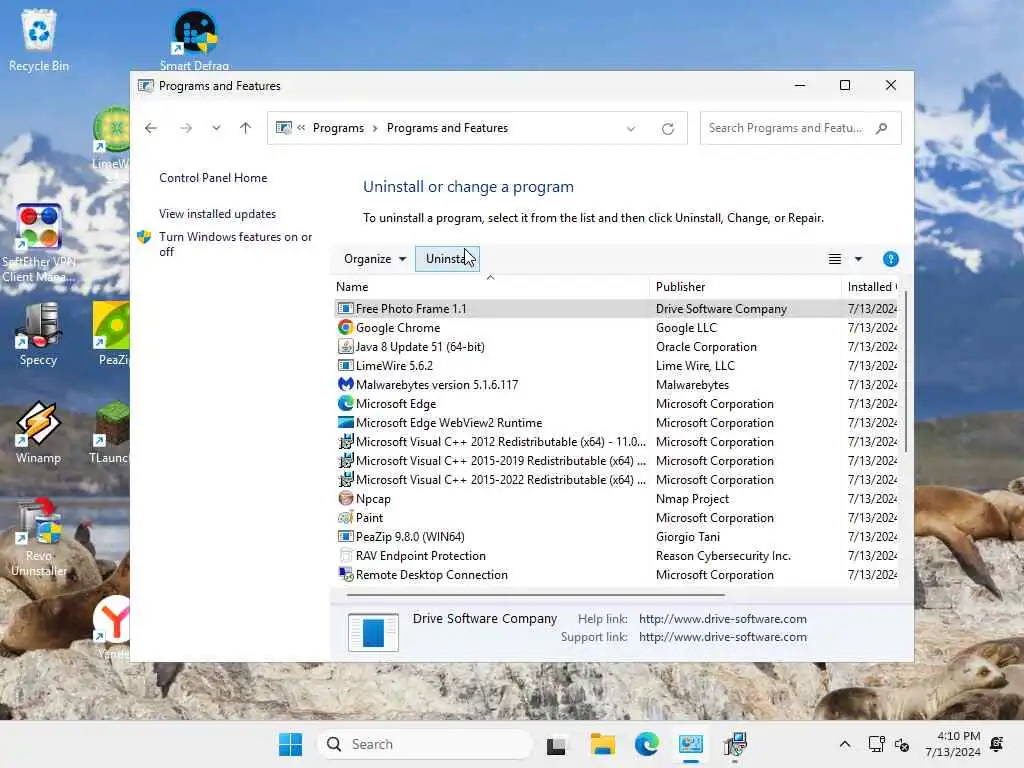Viewport: 1024px width, 768px height.
Task: Open Microsoft Edge from the taskbar
Action: coord(647,744)
